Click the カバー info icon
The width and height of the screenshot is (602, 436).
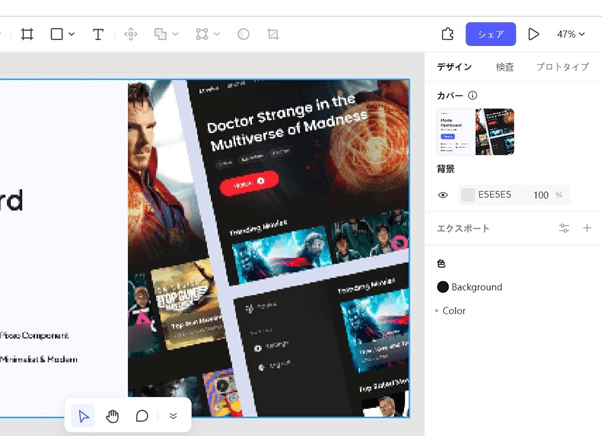pyautogui.click(x=473, y=95)
